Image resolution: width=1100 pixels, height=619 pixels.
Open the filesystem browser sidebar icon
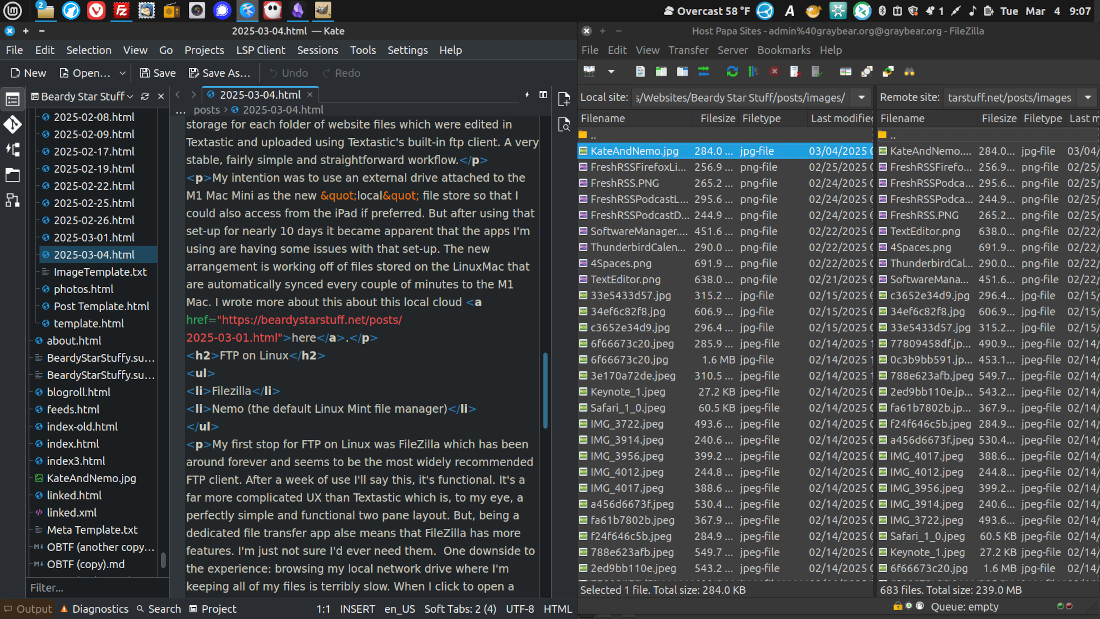[13, 175]
